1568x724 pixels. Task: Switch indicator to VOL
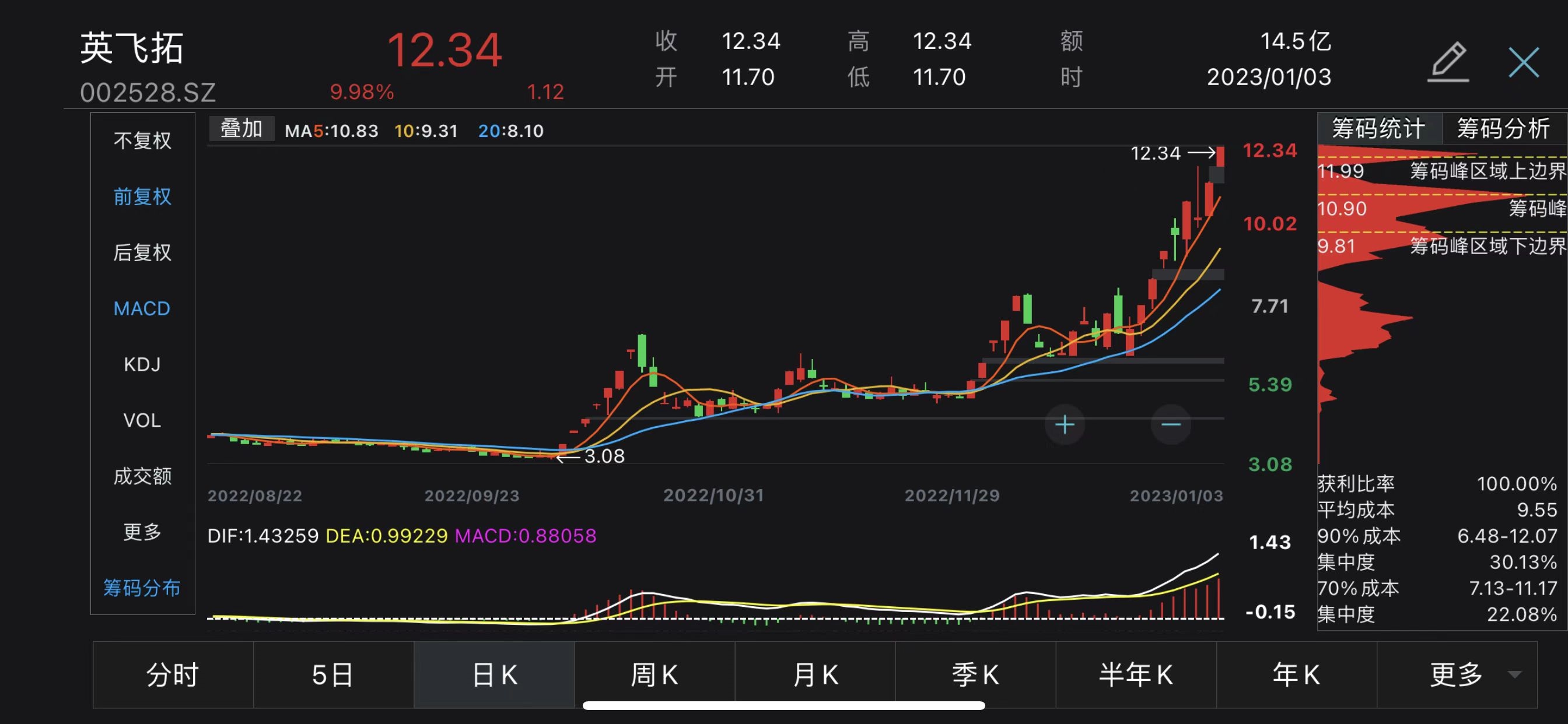(142, 420)
